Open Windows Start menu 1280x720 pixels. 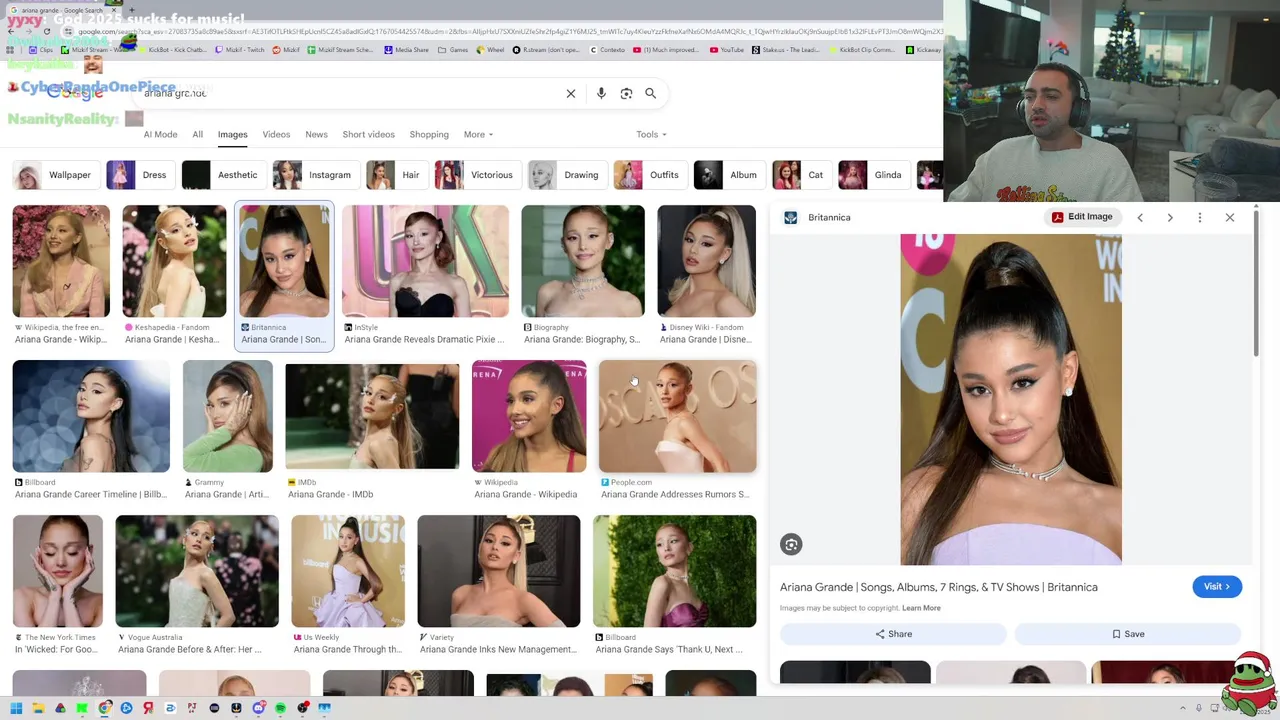[16, 708]
